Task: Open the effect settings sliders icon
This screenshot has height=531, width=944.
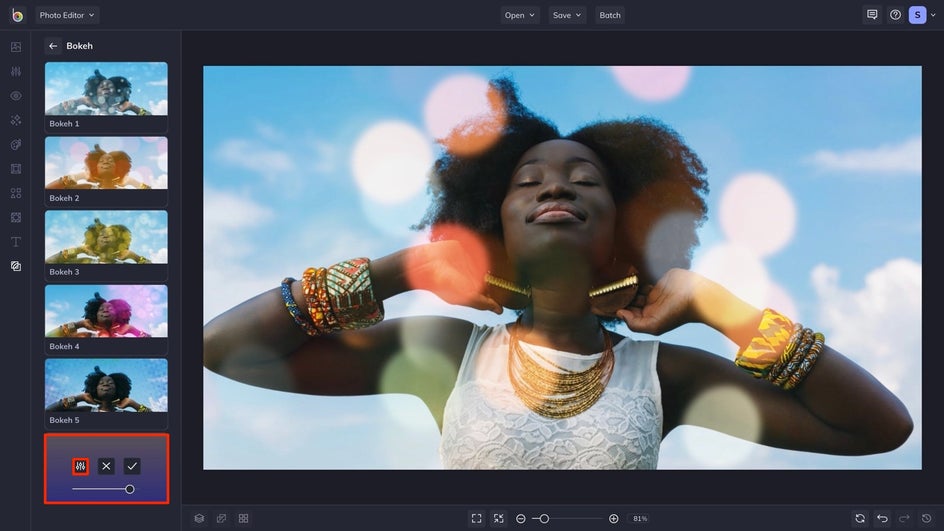Action: 80,466
